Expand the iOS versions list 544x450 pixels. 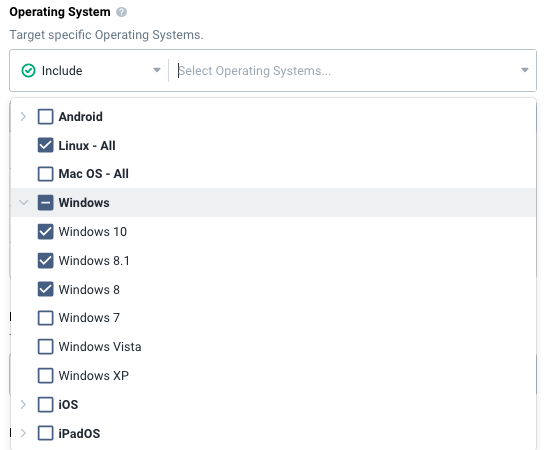pos(23,405)
